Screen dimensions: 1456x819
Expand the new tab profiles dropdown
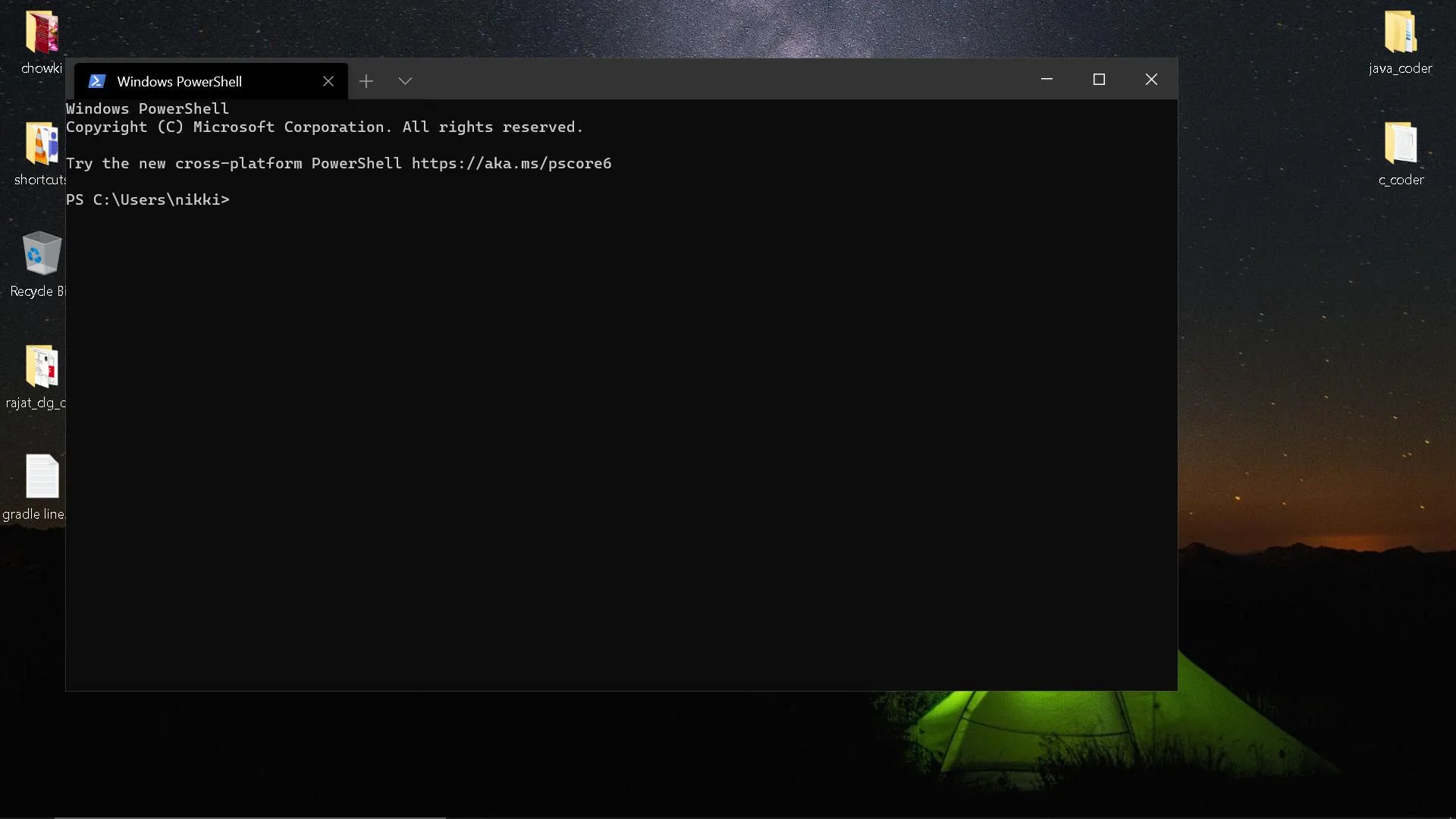[x=405, y=81]
